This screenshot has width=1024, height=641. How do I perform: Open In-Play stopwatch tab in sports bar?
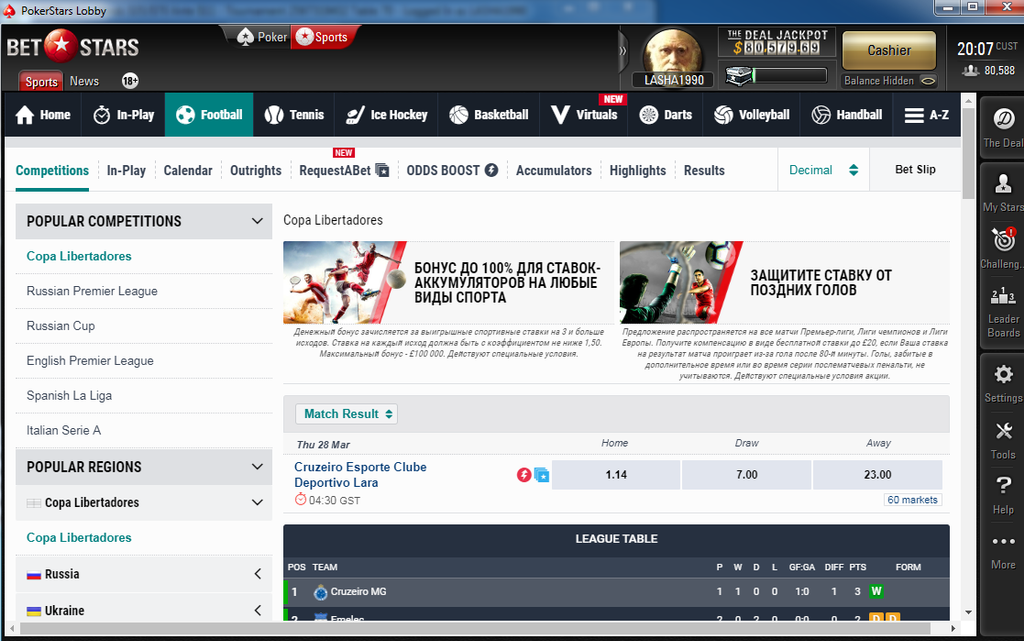click(x=123, y=115)
